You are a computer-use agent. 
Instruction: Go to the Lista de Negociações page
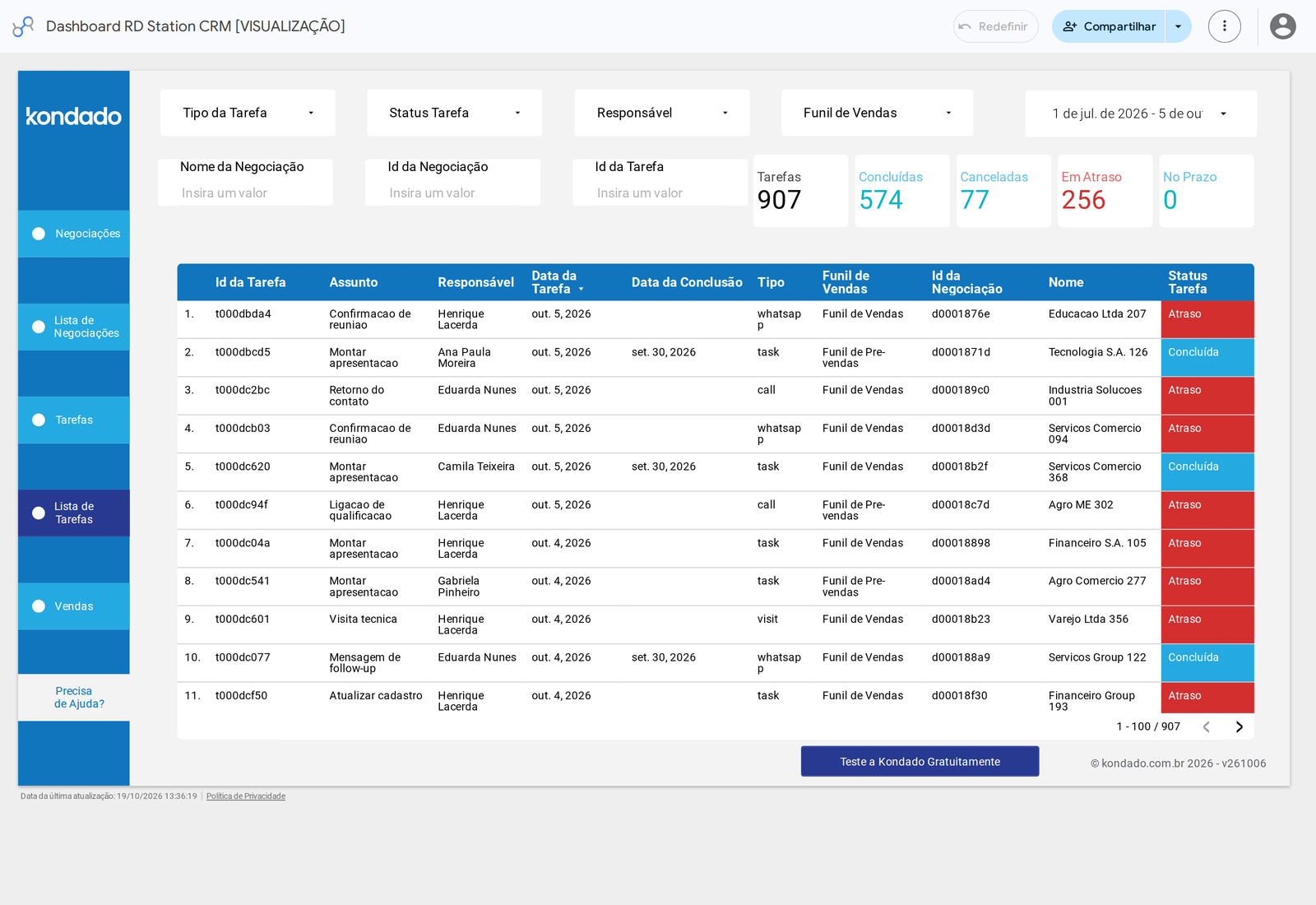tap(74, 327)
